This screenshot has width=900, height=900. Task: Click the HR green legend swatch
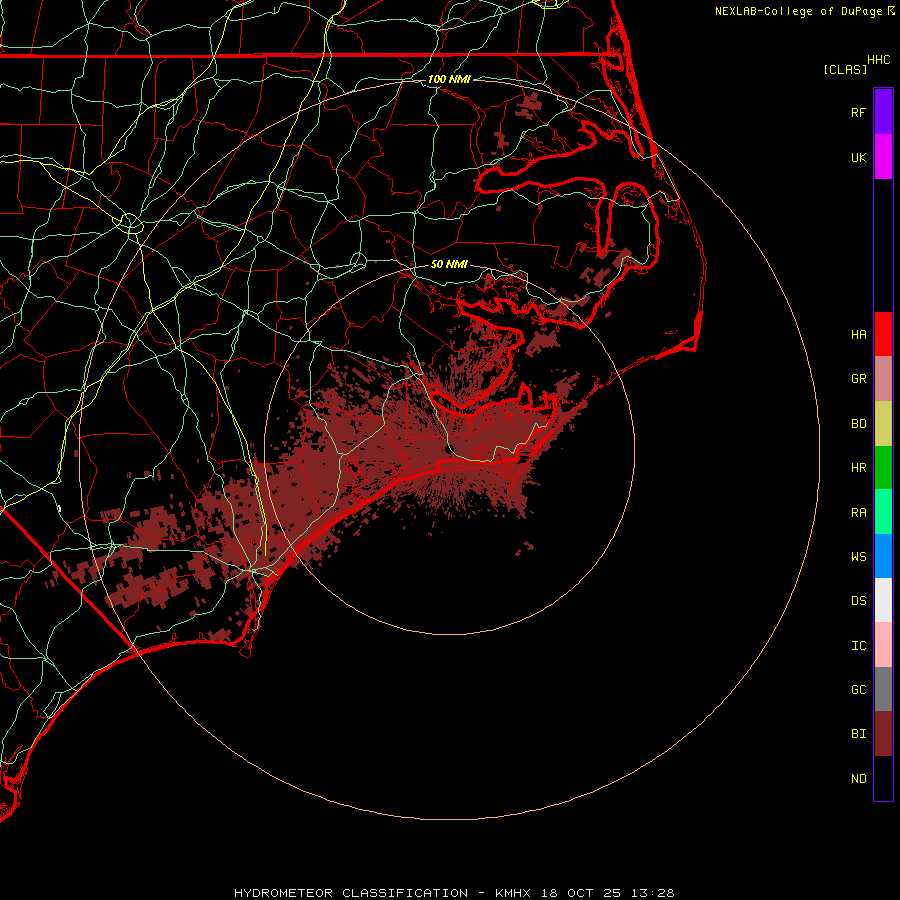click(x=883, y=468)
